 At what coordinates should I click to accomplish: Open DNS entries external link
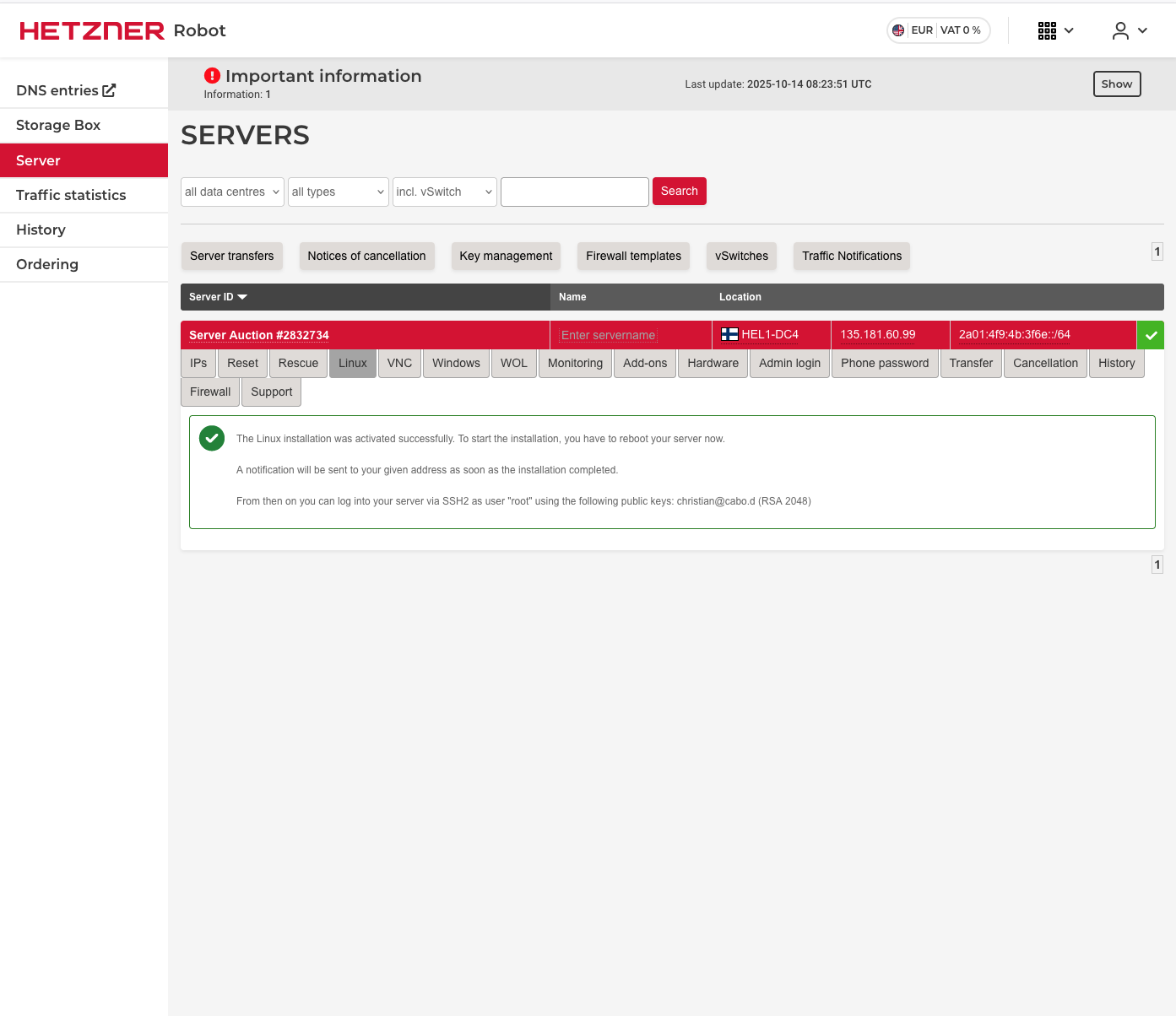(x=66, y=90)
